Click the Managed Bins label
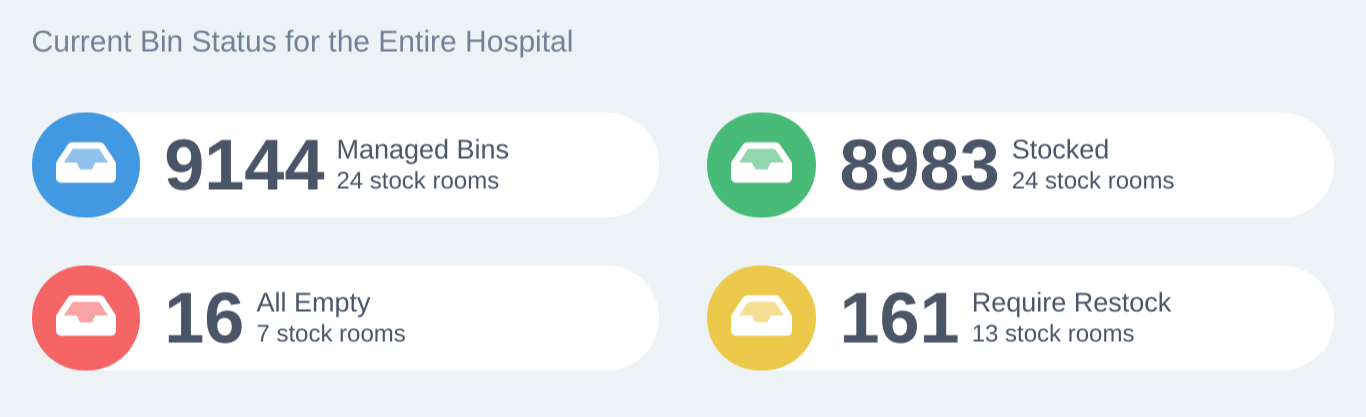 point(422,150)
